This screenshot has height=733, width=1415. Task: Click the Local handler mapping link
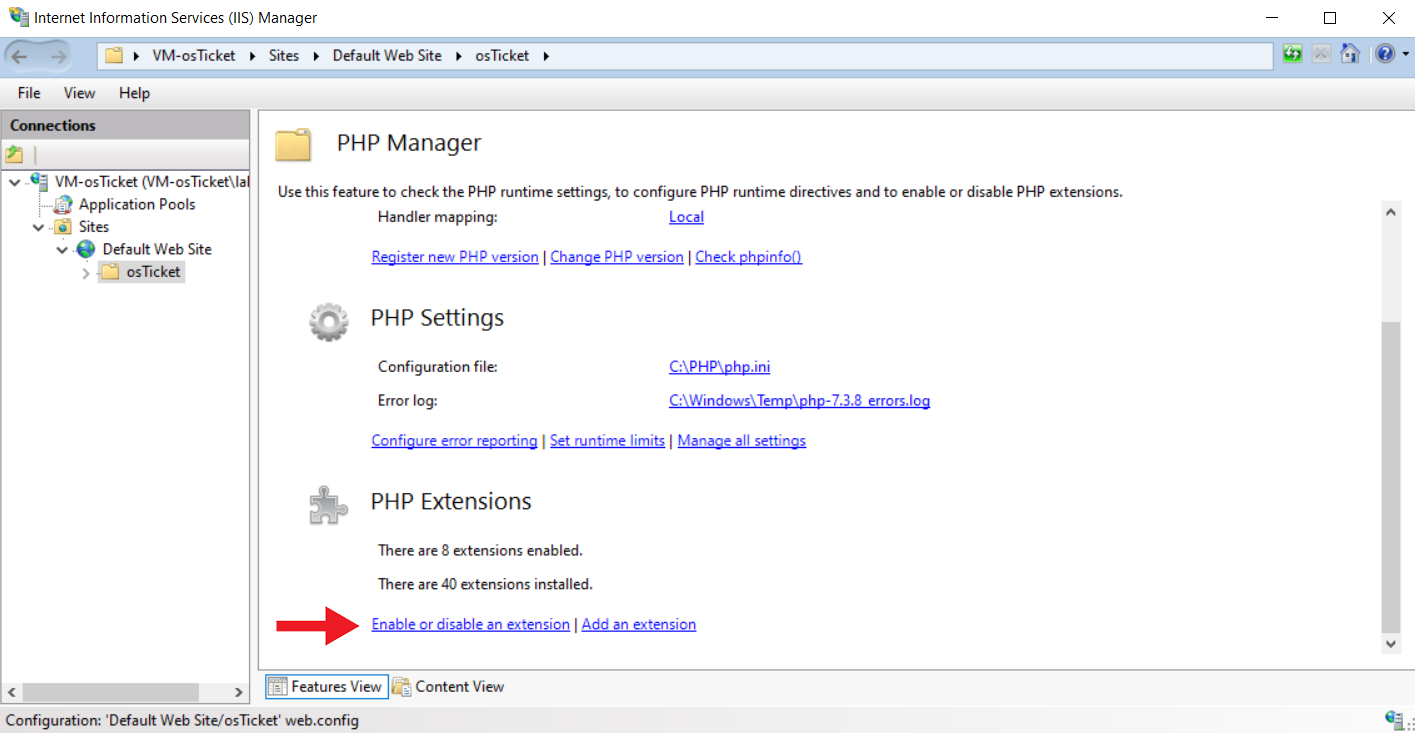tap(686, 217)
